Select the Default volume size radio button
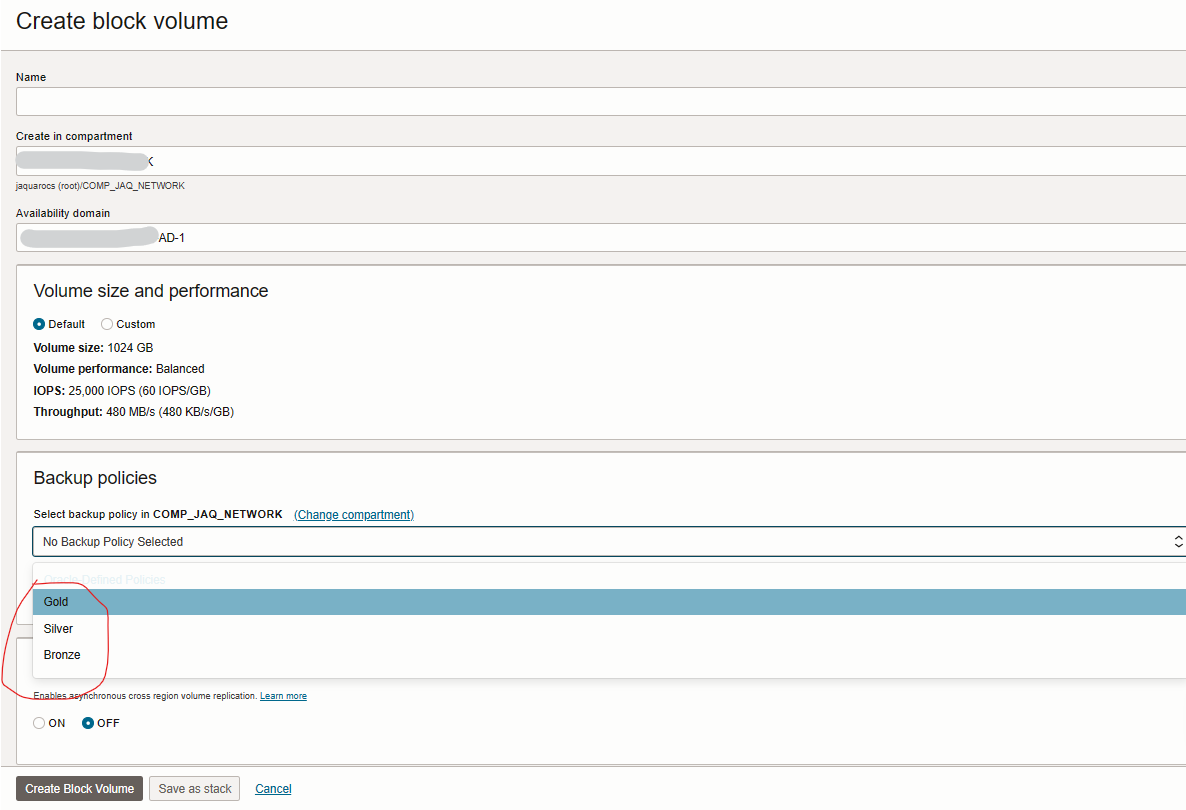The height and width of the screenshot is (810, 1186). click(x=39, y=323)
